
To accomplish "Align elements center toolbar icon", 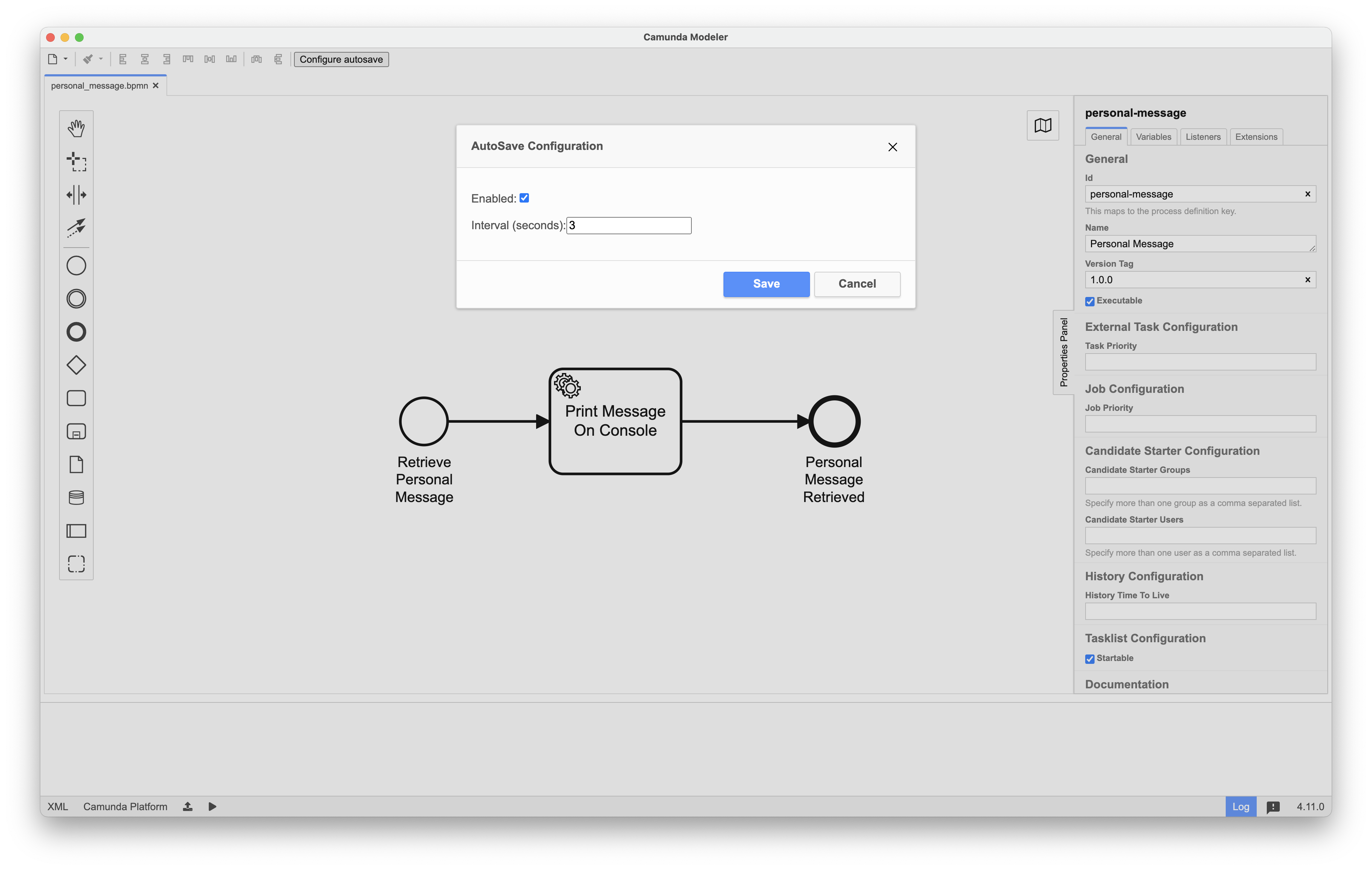I will [x=145, y=59].
